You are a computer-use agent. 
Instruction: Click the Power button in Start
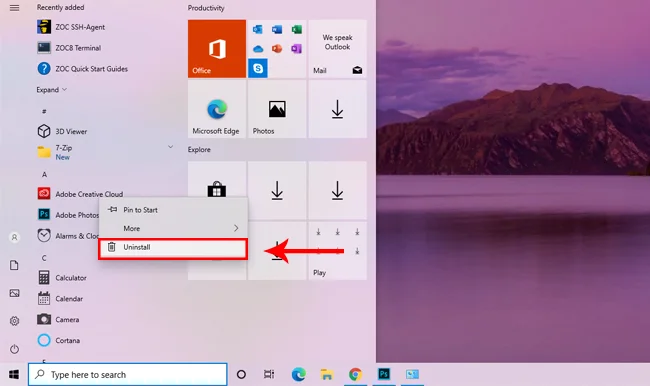pos(15,349)
